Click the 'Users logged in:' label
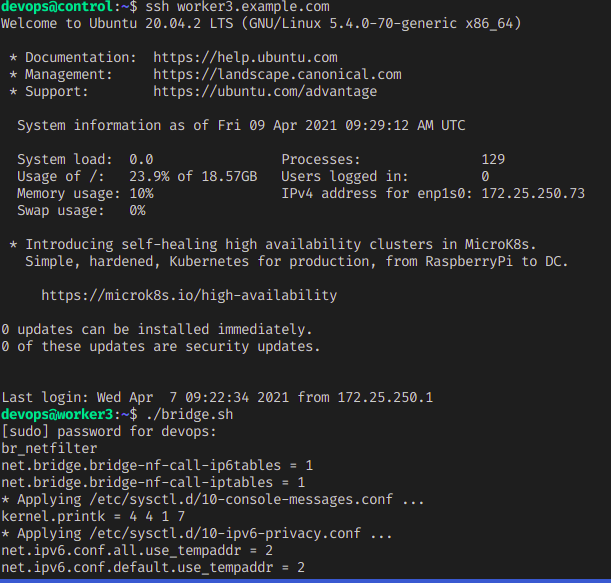This screenshot has height=583, width=611. click(x=345, y=177)
